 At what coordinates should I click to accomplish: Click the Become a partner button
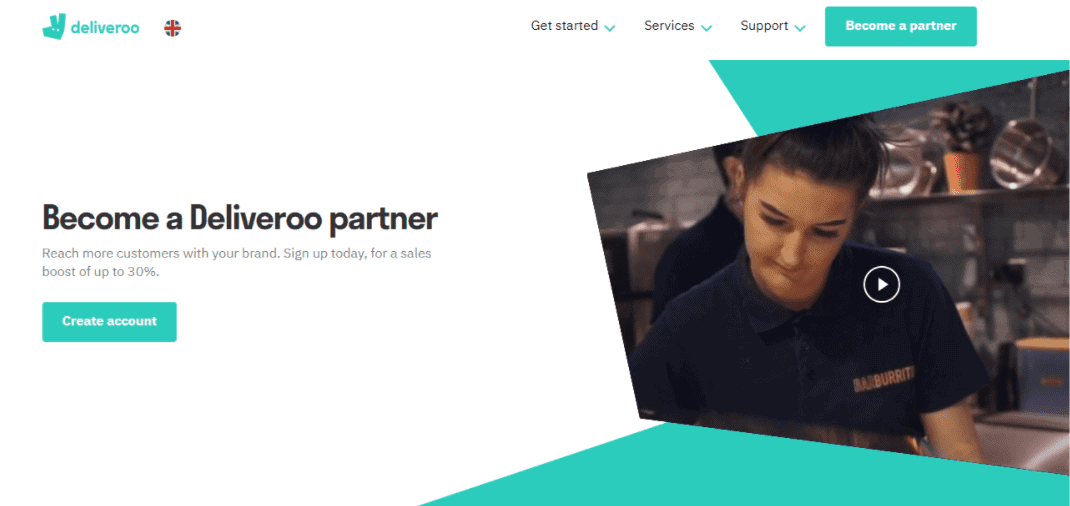point(901,27)
